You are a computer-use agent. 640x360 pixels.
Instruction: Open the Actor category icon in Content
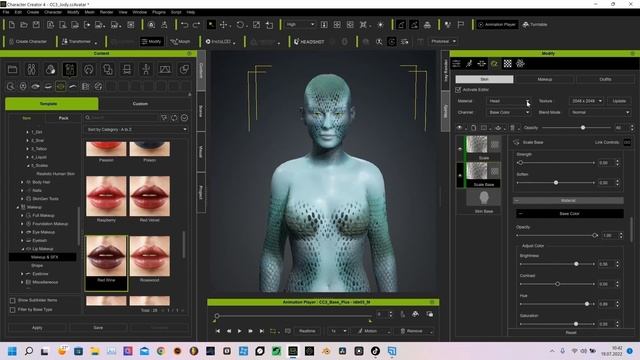(x=31, y=69)
